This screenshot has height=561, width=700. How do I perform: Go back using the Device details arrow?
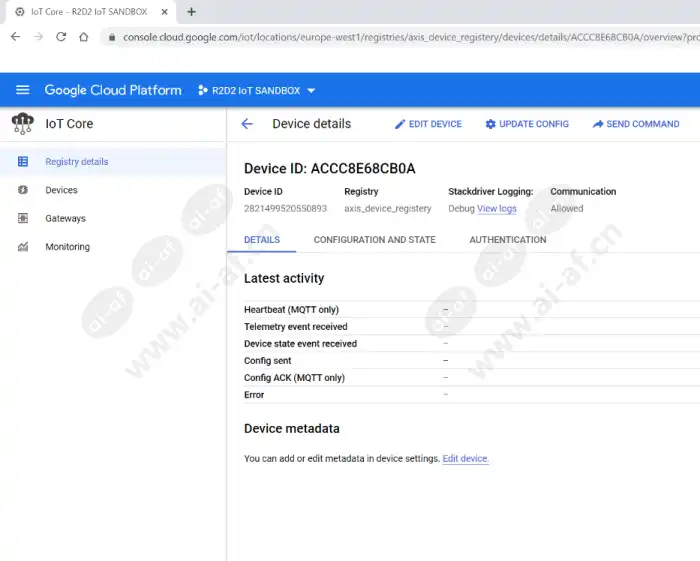[247, 124]
